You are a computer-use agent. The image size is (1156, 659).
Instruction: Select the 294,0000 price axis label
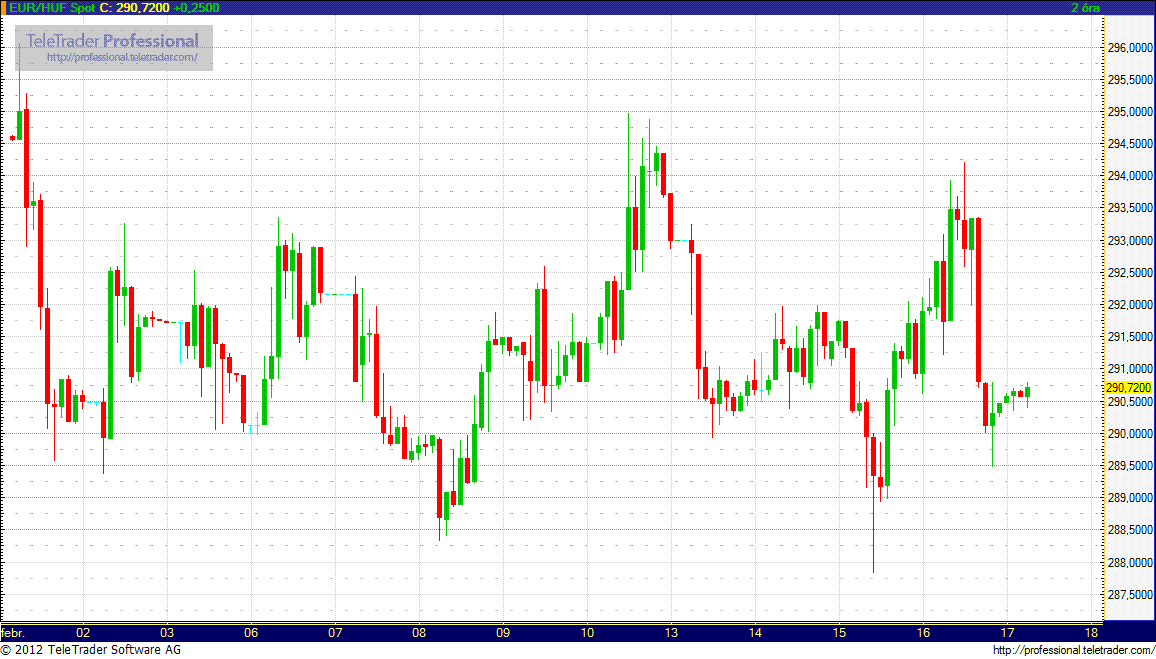click(1129, 176)
